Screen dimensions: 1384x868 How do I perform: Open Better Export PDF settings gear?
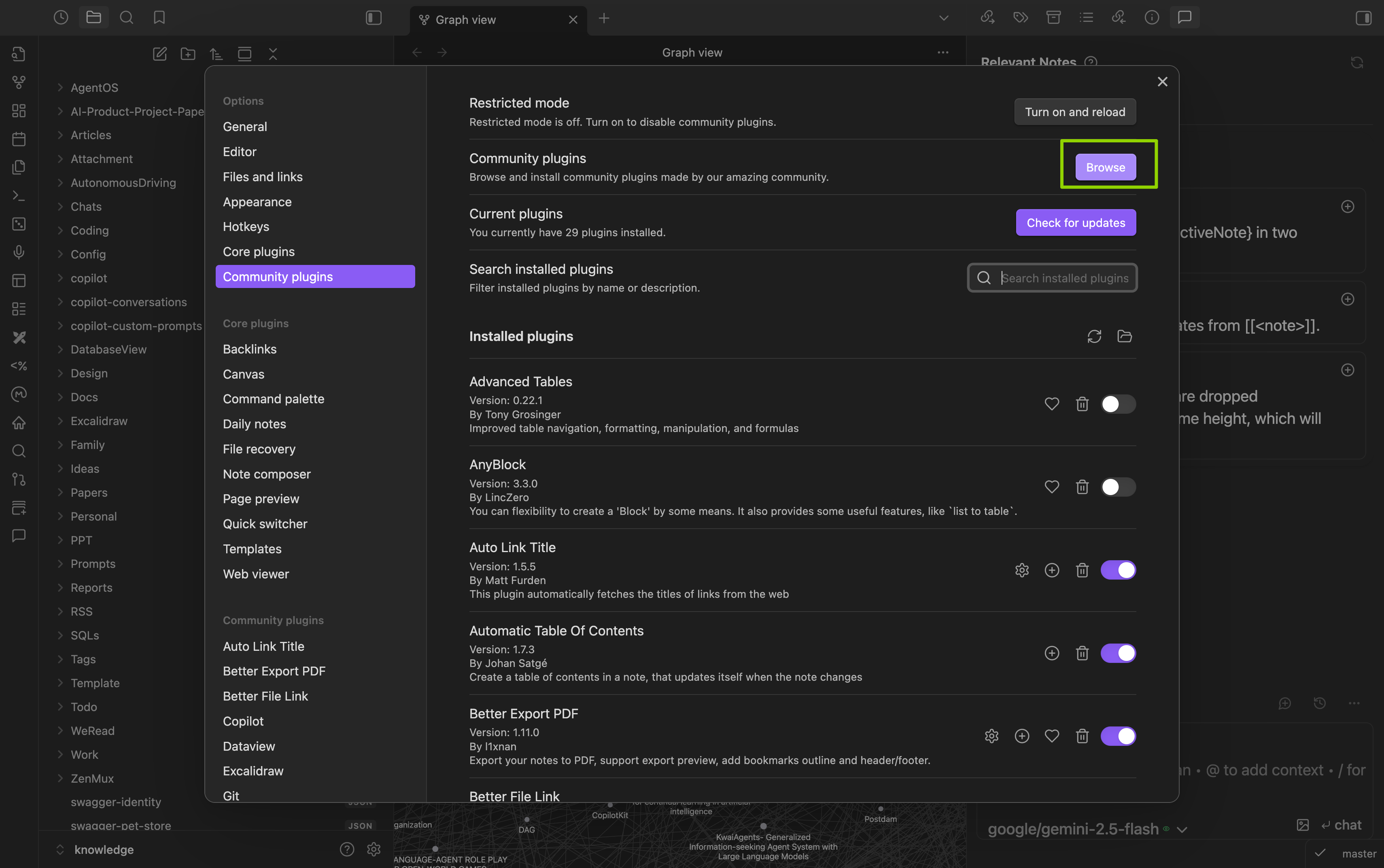(991, 736)
